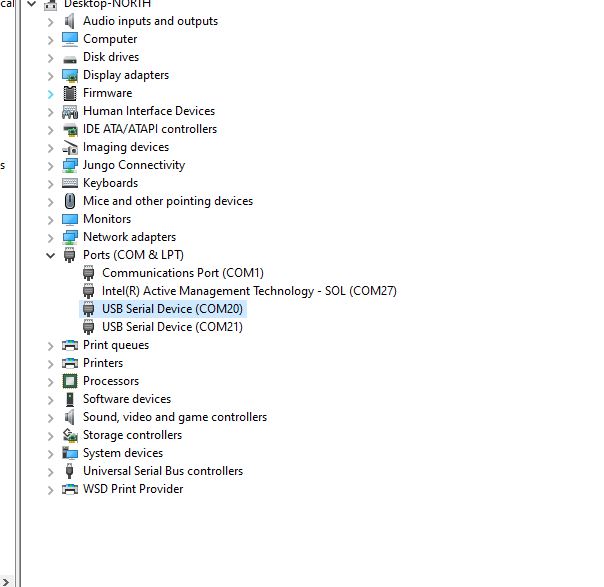604x587 pixels.
Task: Expand the Network adapters category
Action: click(51, 237)
